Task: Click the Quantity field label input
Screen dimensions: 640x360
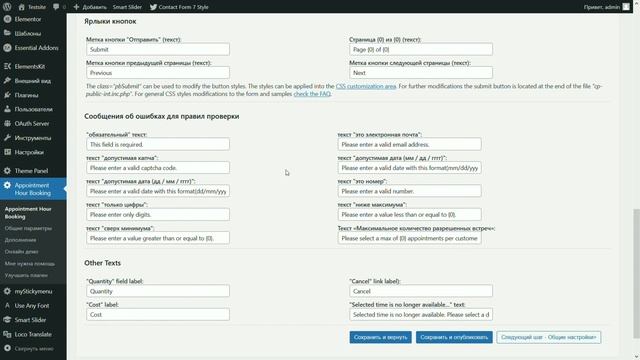Action: [x=158, y=291]
